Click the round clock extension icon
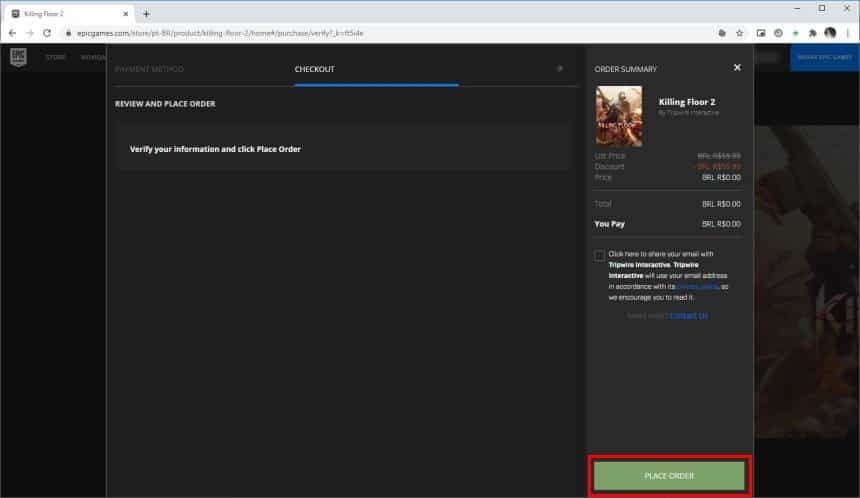The width and height of the screenshot is (860, 498). [x=778, y=33]
